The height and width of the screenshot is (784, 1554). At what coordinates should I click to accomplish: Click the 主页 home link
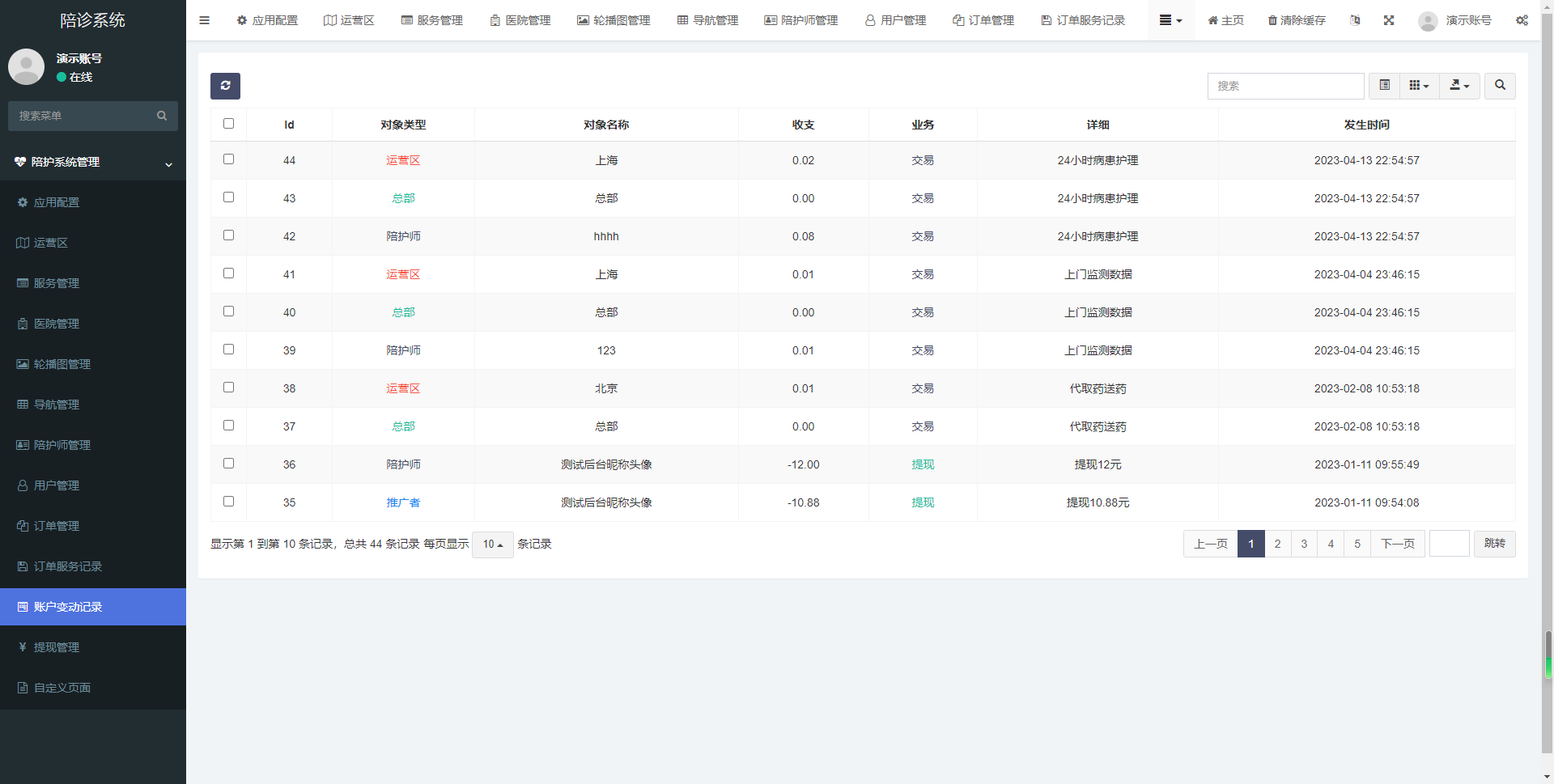[x=1225, y=20]
